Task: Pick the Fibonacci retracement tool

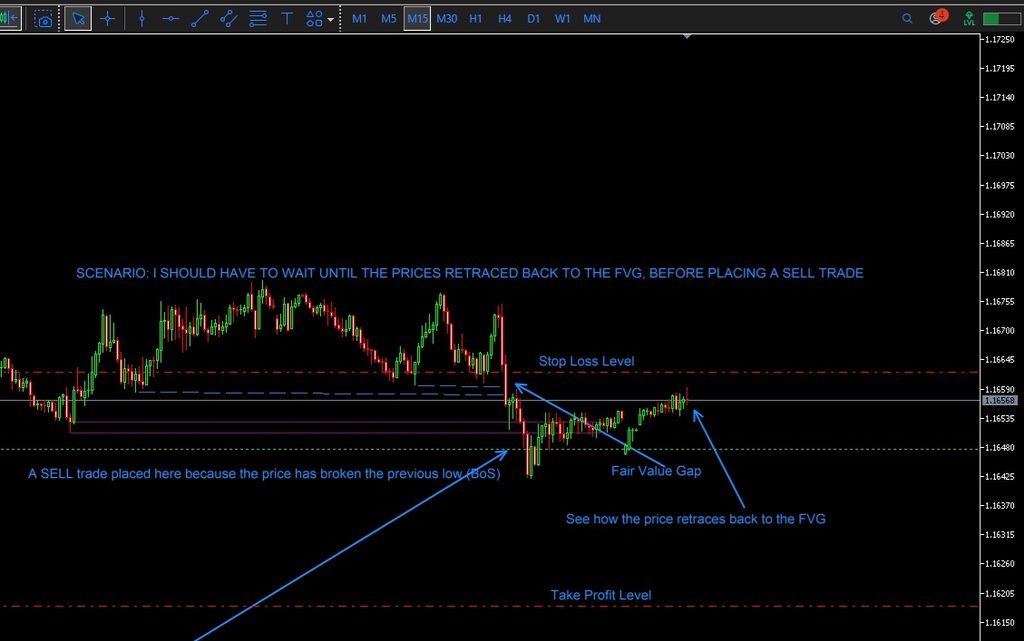Action: [x=258, y=19]
